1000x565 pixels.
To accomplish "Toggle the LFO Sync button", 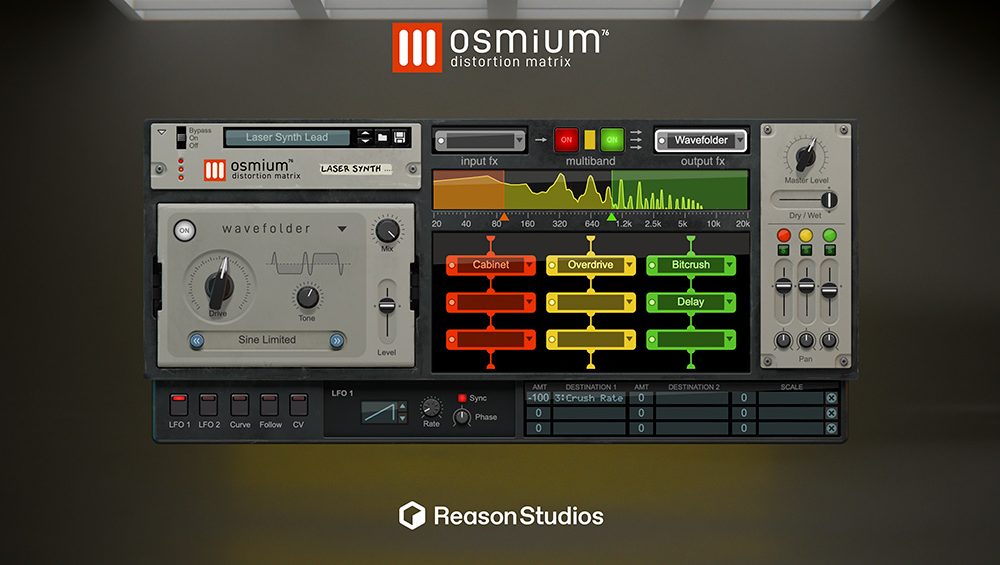I will pyautogui.click(x=462, y=398).
